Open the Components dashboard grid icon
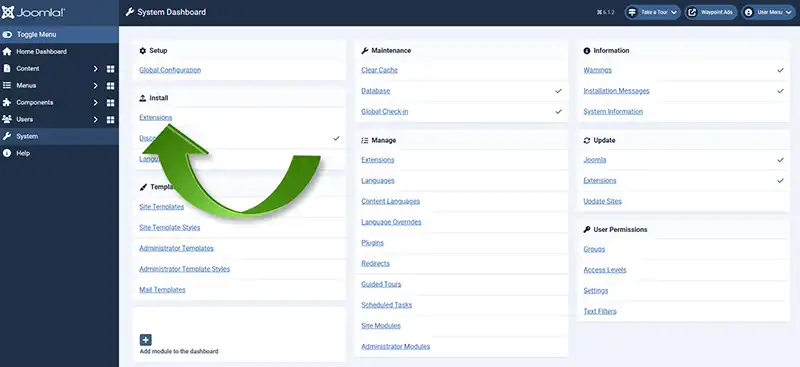 click(110, 103)
